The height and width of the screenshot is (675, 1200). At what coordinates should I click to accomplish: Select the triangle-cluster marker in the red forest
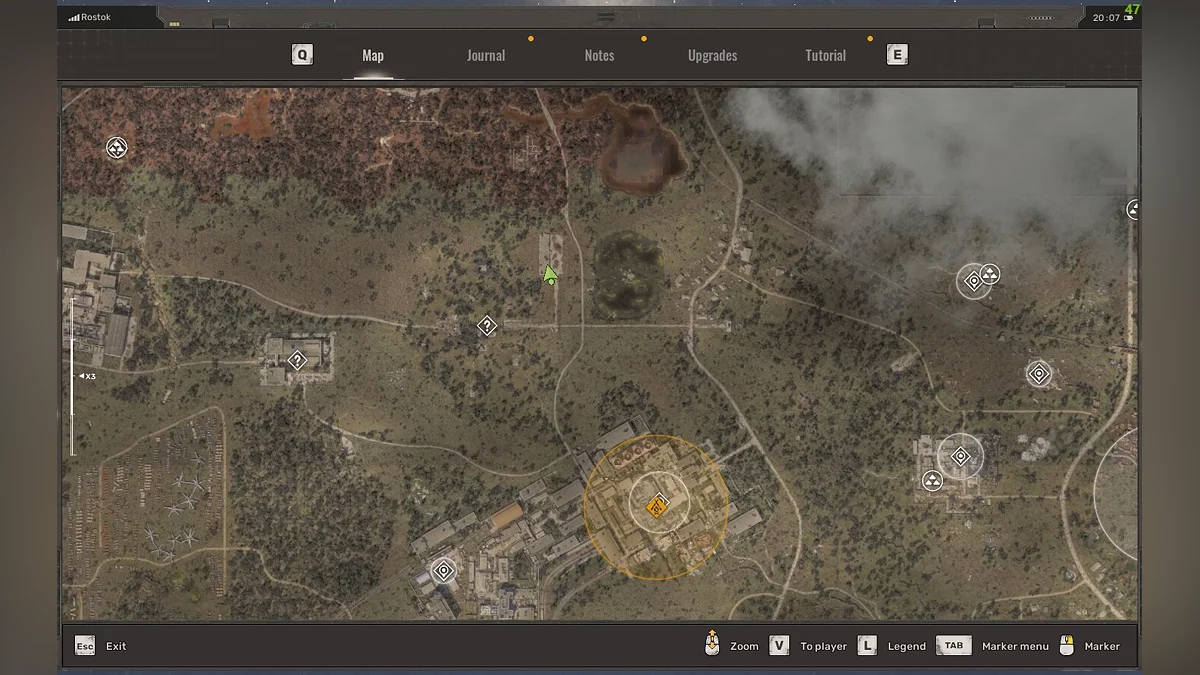(x=117, y=149)
